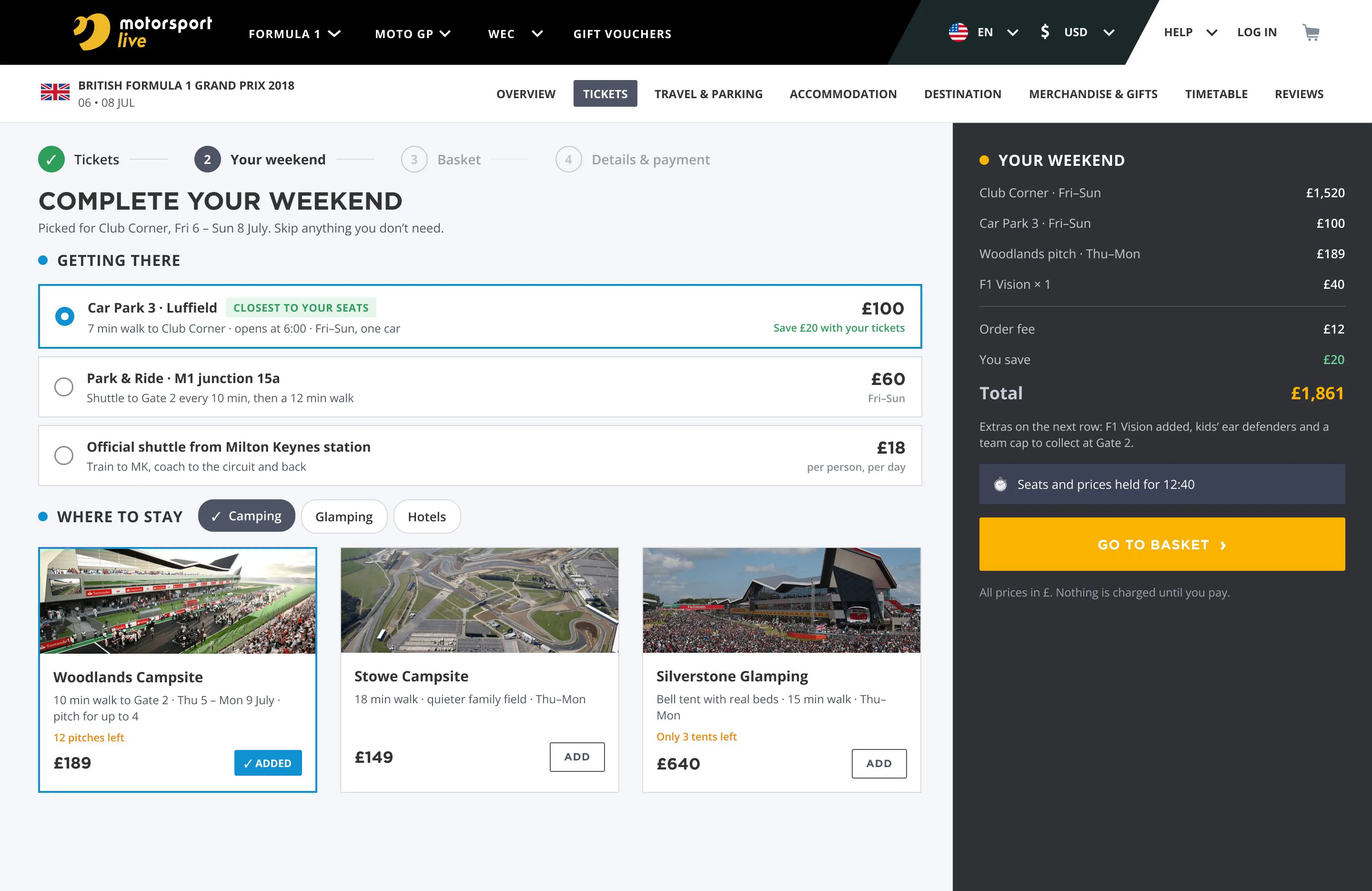Click the US flag language icon

pyautogui.click(x=958, y=32)
